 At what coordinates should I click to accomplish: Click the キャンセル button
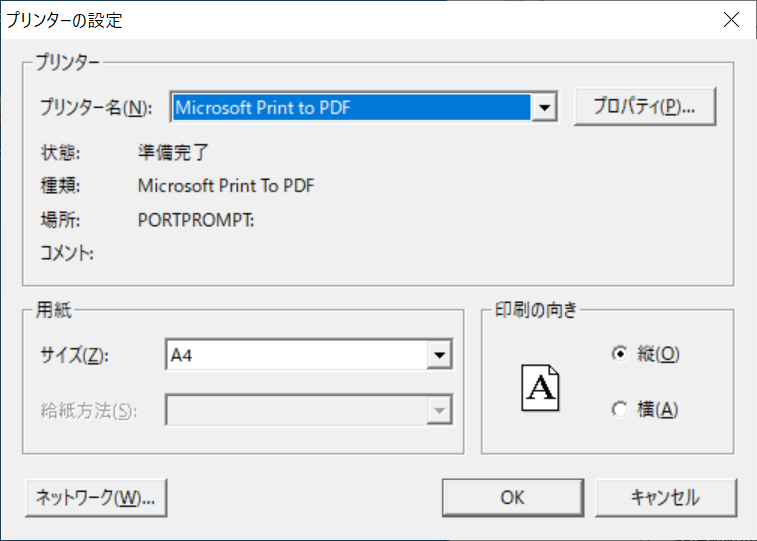[666, 498]
